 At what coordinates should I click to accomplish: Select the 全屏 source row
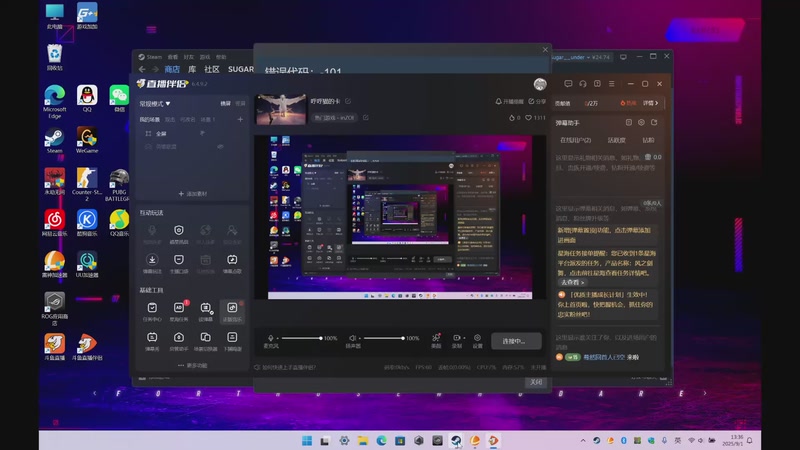coord(191,133)
